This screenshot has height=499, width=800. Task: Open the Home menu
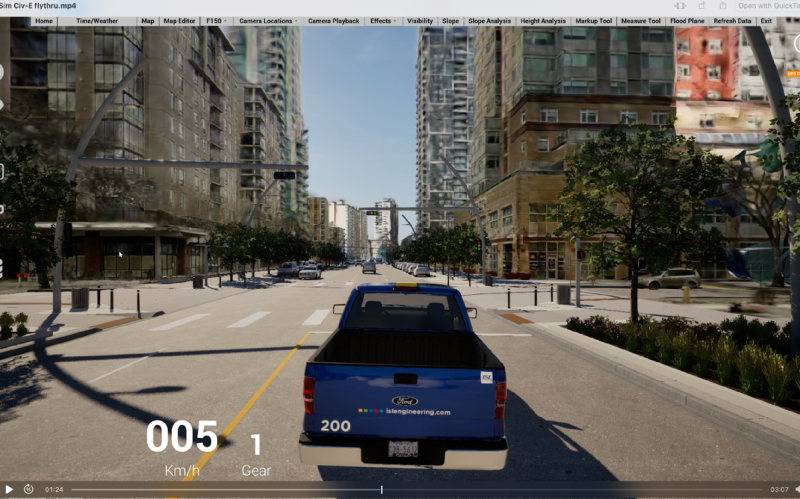pos(44,21)
